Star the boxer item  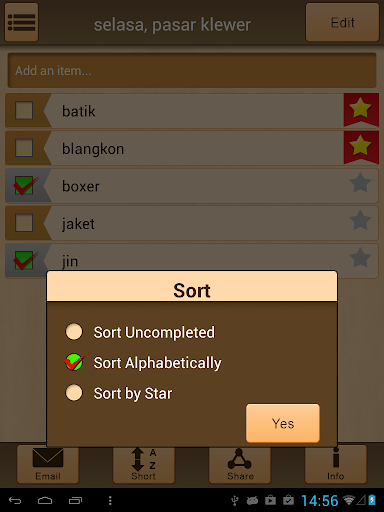point(360,183)
